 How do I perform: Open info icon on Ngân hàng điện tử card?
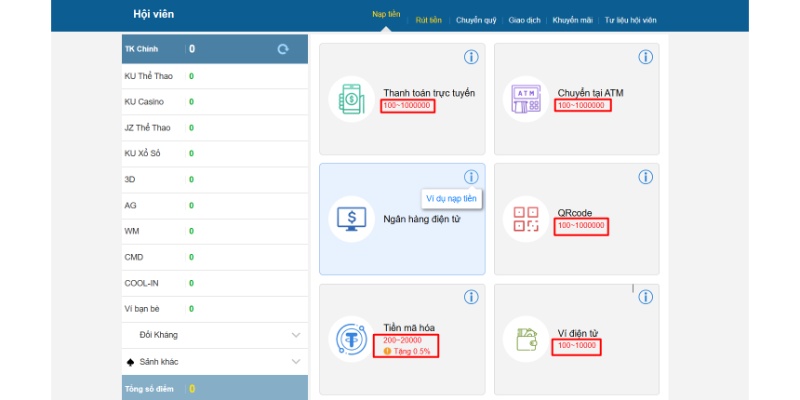(471, 177)
